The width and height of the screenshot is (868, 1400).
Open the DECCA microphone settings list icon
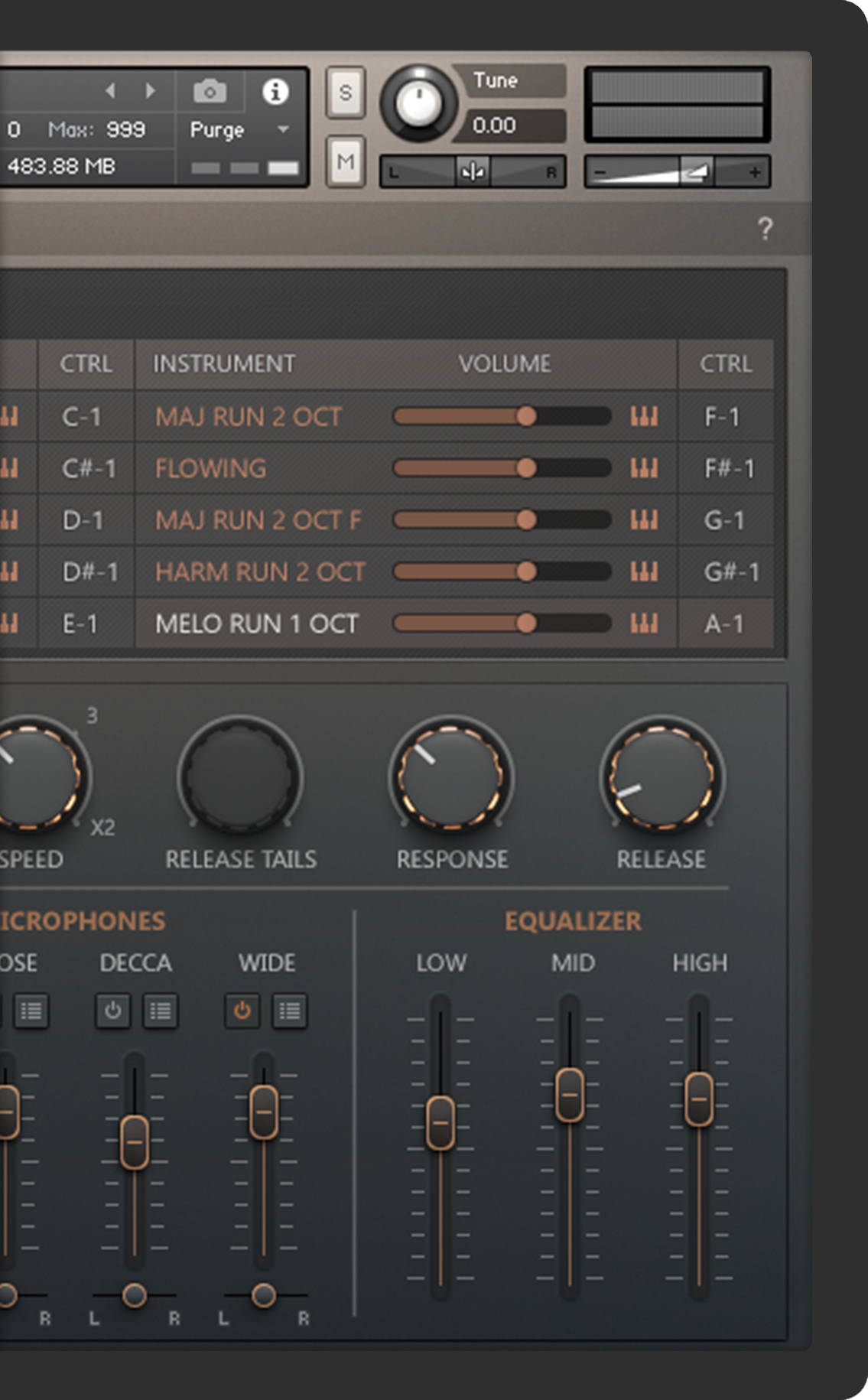160,1011
